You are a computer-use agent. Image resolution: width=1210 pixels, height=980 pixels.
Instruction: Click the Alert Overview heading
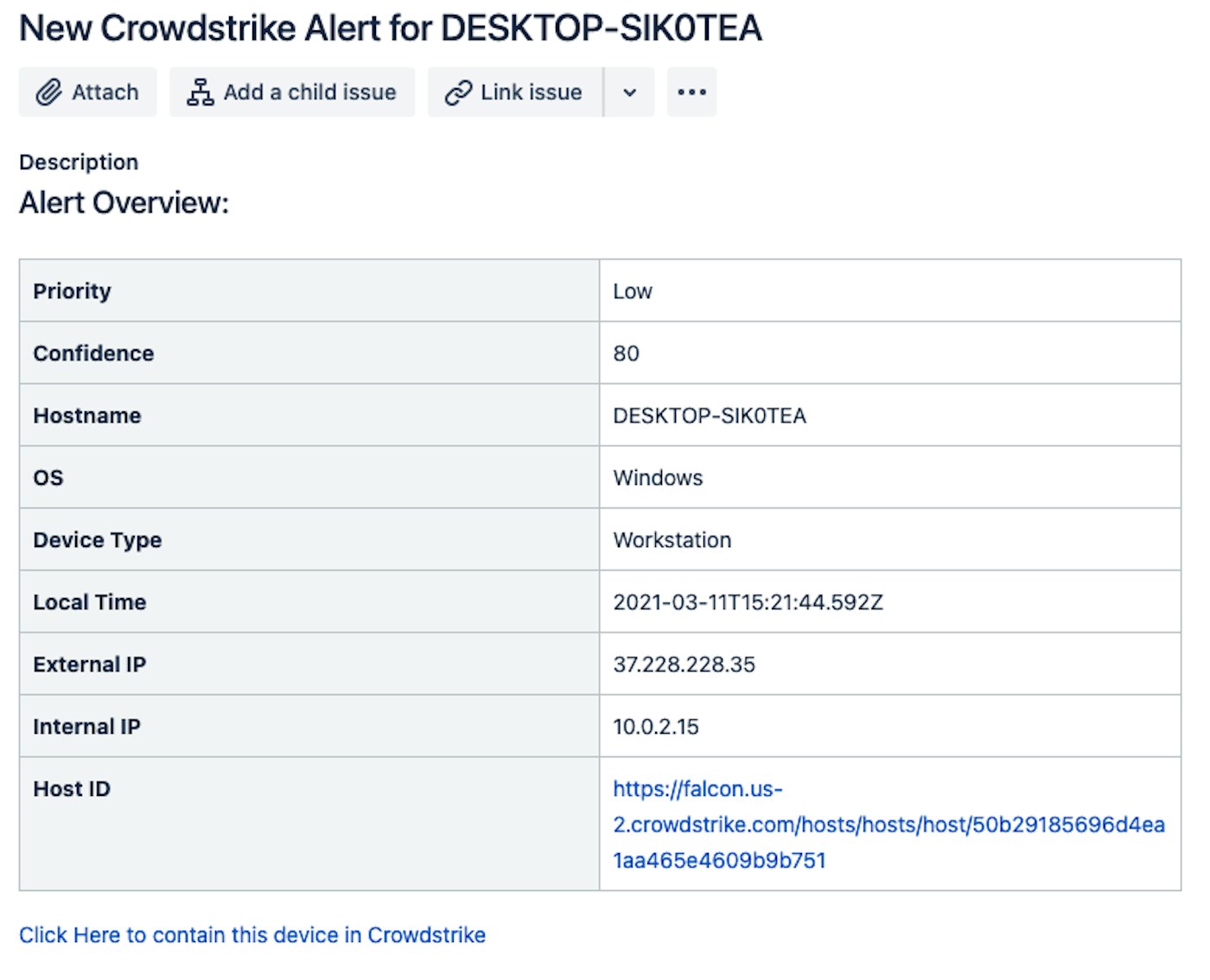(124, 203)
